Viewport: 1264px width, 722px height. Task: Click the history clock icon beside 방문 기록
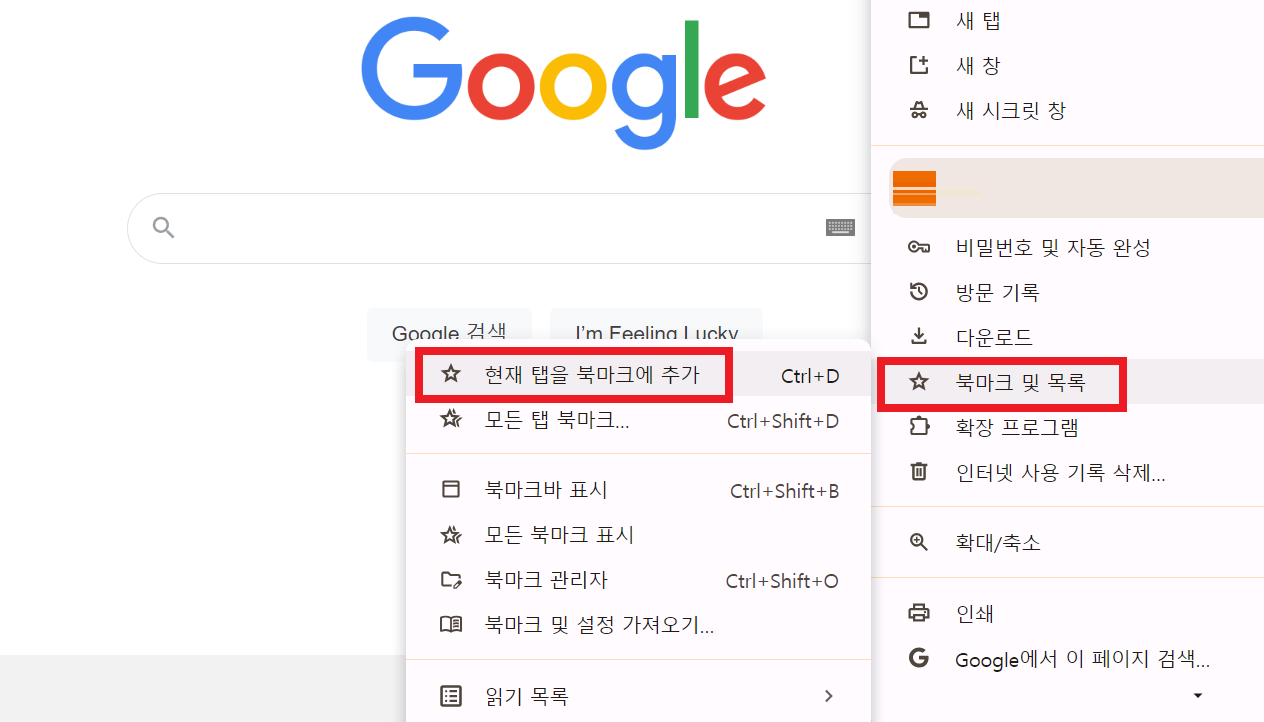point(918,292)
